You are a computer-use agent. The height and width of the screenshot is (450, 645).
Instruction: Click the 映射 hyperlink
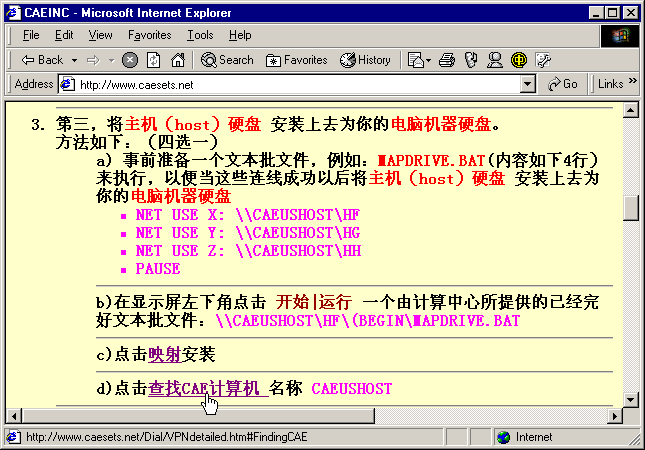(x=164, y=354)
